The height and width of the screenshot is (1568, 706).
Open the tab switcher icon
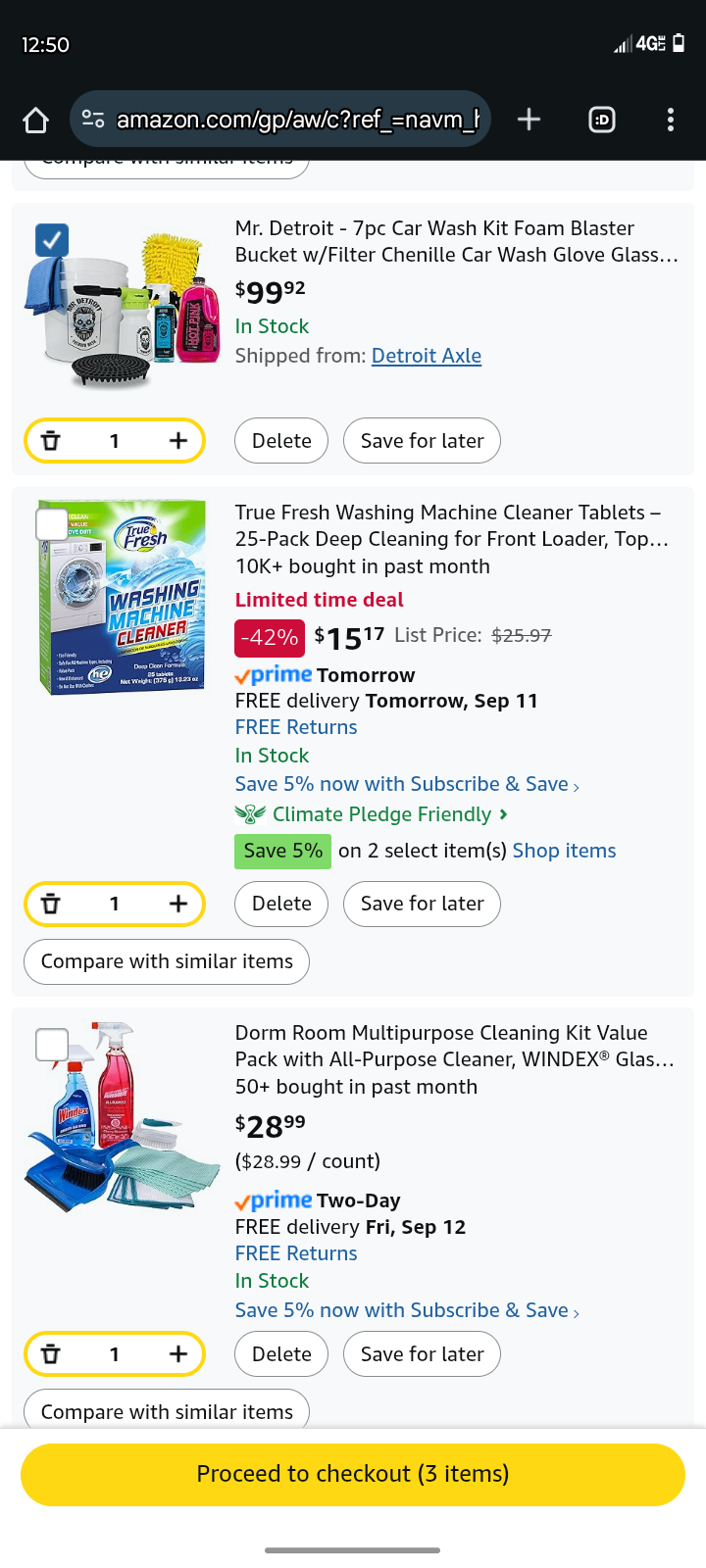tap(602, 120)
